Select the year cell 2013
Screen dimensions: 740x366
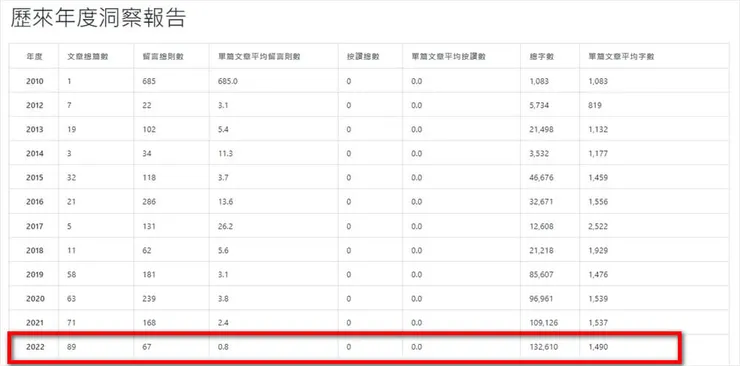pos(34,129)
